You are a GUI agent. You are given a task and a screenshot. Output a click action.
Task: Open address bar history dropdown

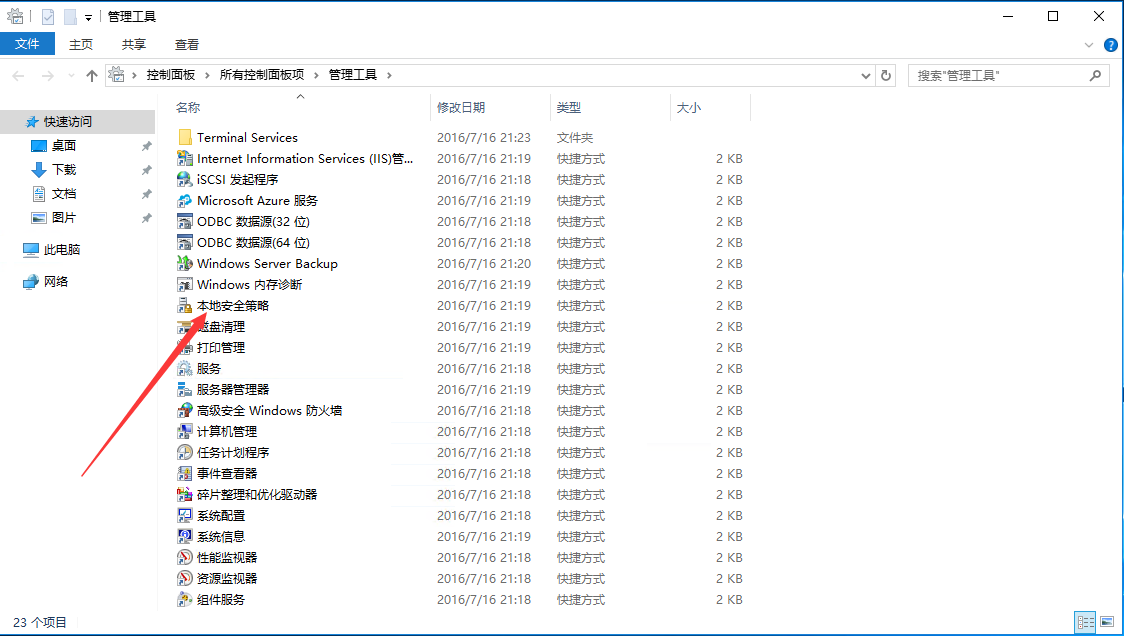point(866,75)
